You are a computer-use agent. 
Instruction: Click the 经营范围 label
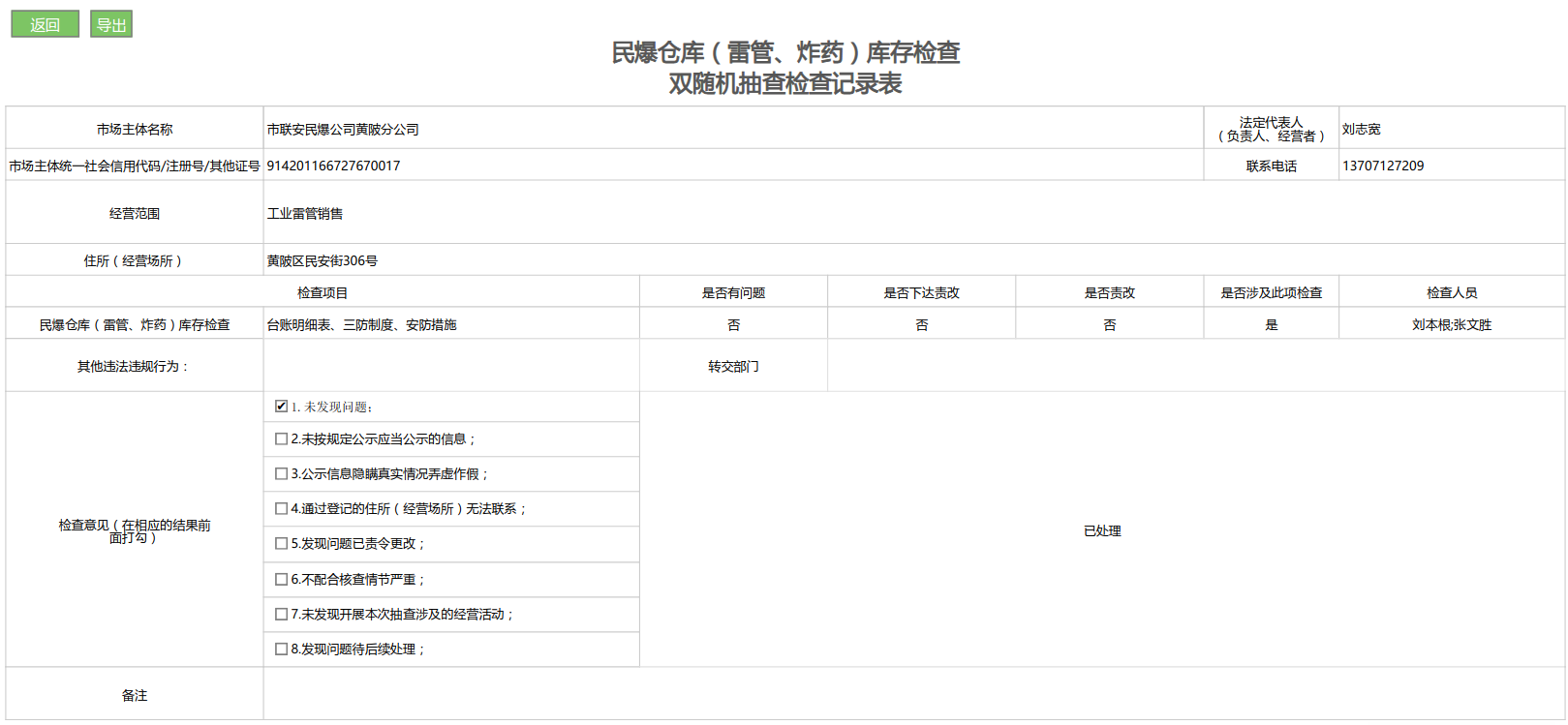coord(135,213)
